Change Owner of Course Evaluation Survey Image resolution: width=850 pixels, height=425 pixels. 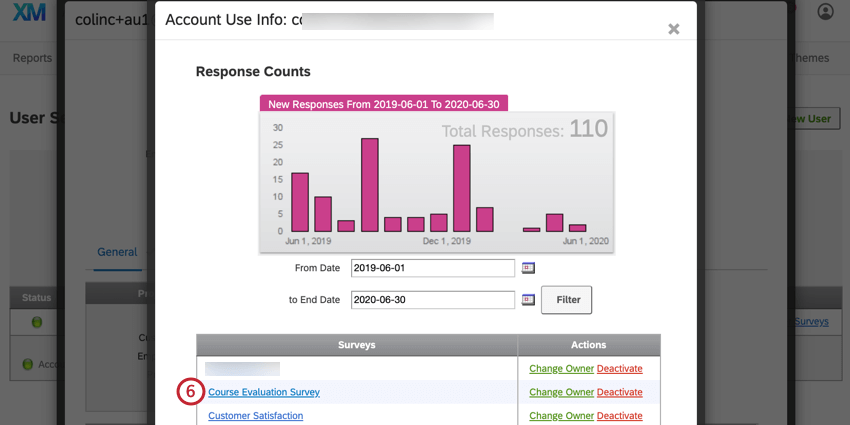(x=561, y=392)
